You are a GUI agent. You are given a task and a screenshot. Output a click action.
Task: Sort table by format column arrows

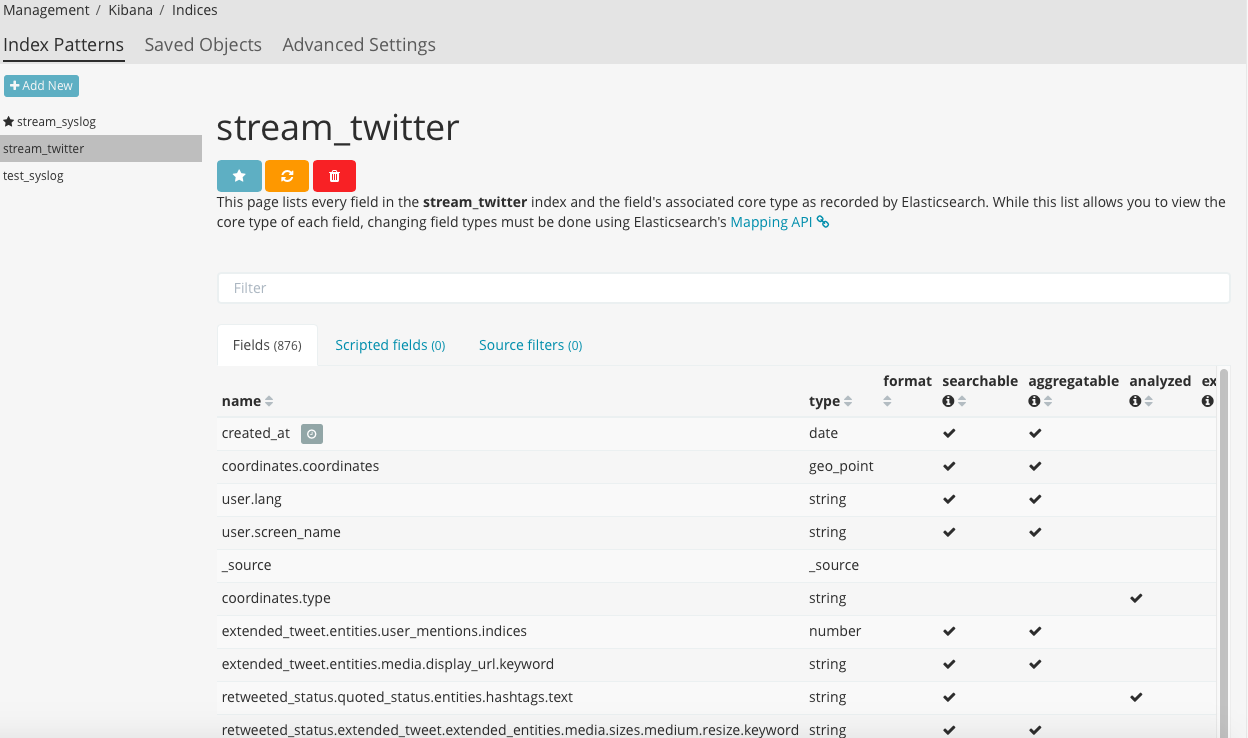889,401
